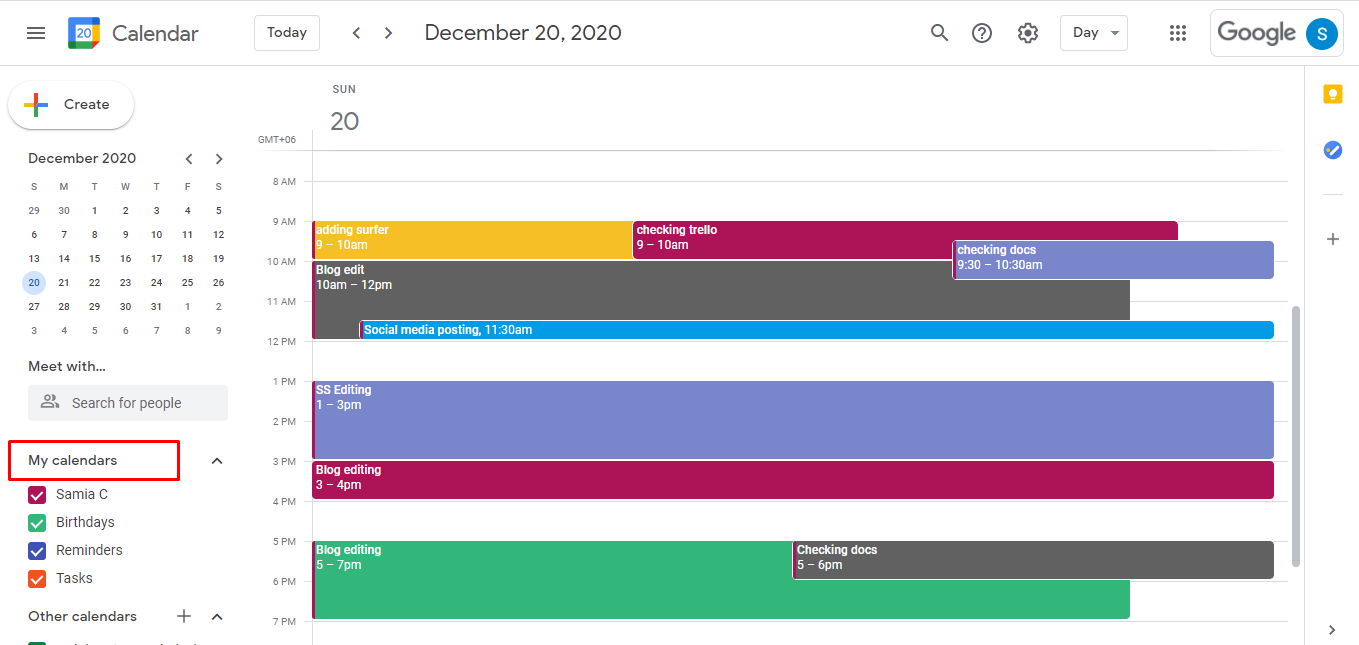Viewport: 1359px width, 645px height.
Task: Click the main menu hamburger icon
Action: click(36, 32)
